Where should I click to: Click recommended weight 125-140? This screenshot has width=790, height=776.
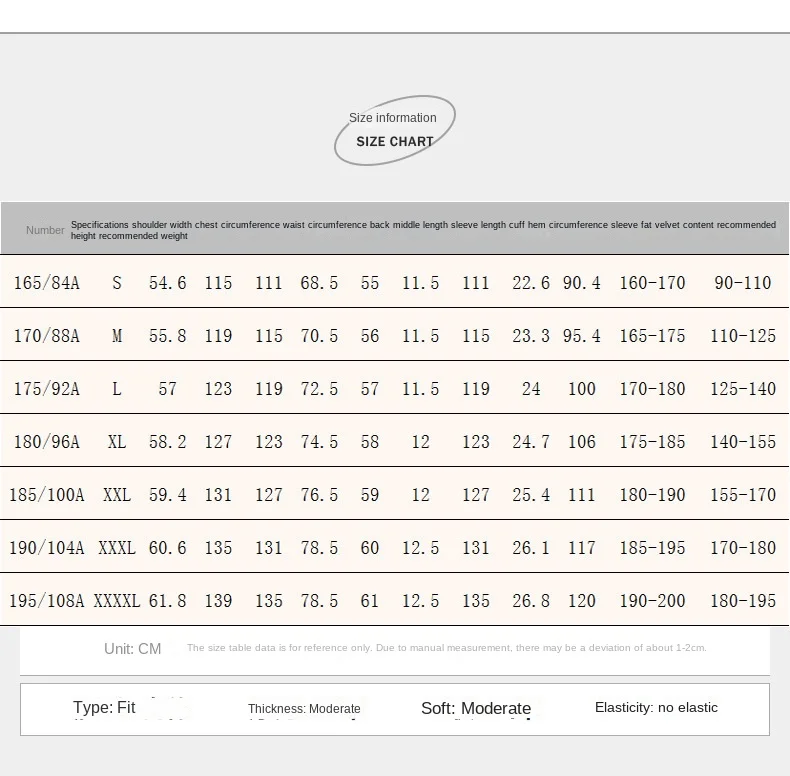pos(743,389)
